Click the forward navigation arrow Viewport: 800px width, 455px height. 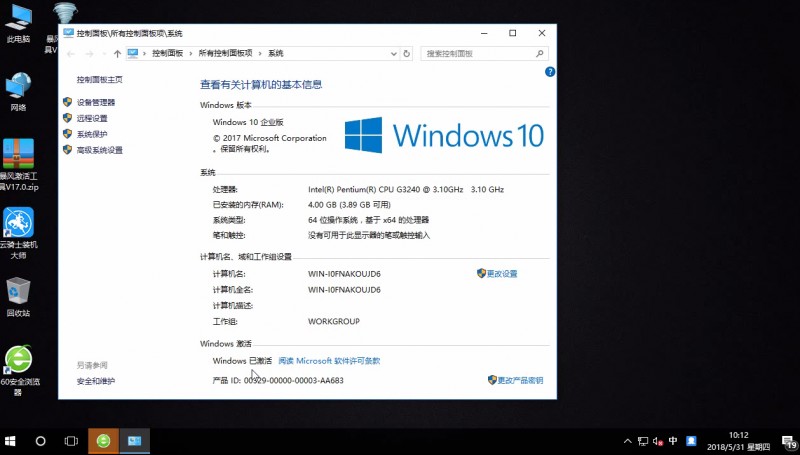click(x=89, y=54)
